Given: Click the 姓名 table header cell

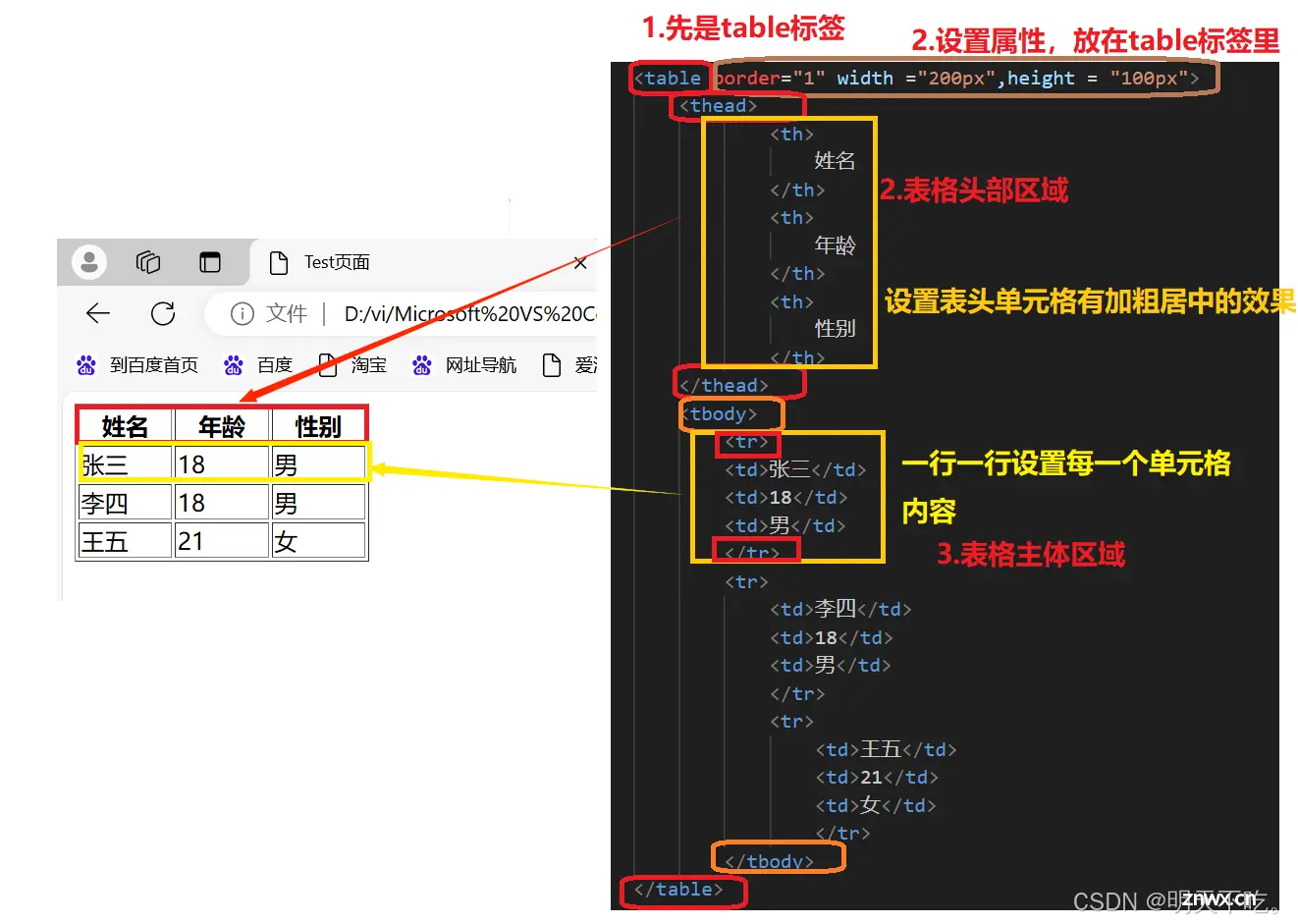Looking at the screenshot, I should coord(125,426).
